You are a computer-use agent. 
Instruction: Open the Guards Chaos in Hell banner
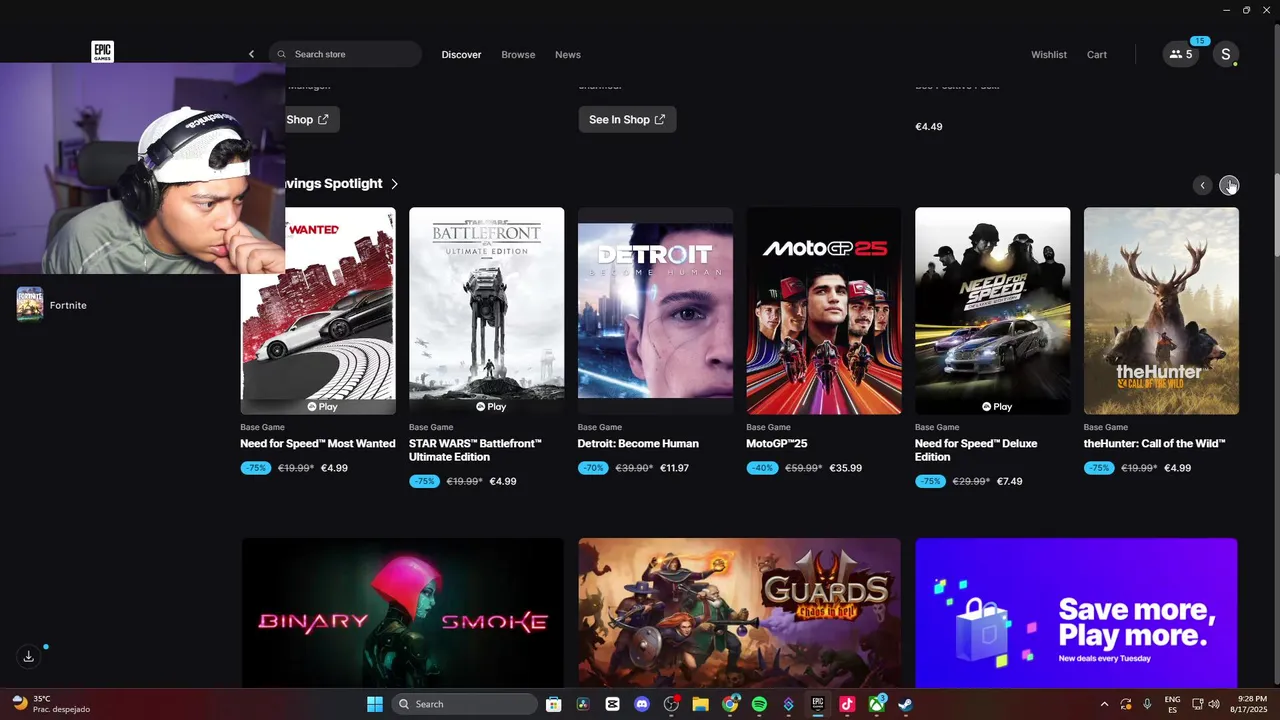pyautogui.click(x=739, y=613)
